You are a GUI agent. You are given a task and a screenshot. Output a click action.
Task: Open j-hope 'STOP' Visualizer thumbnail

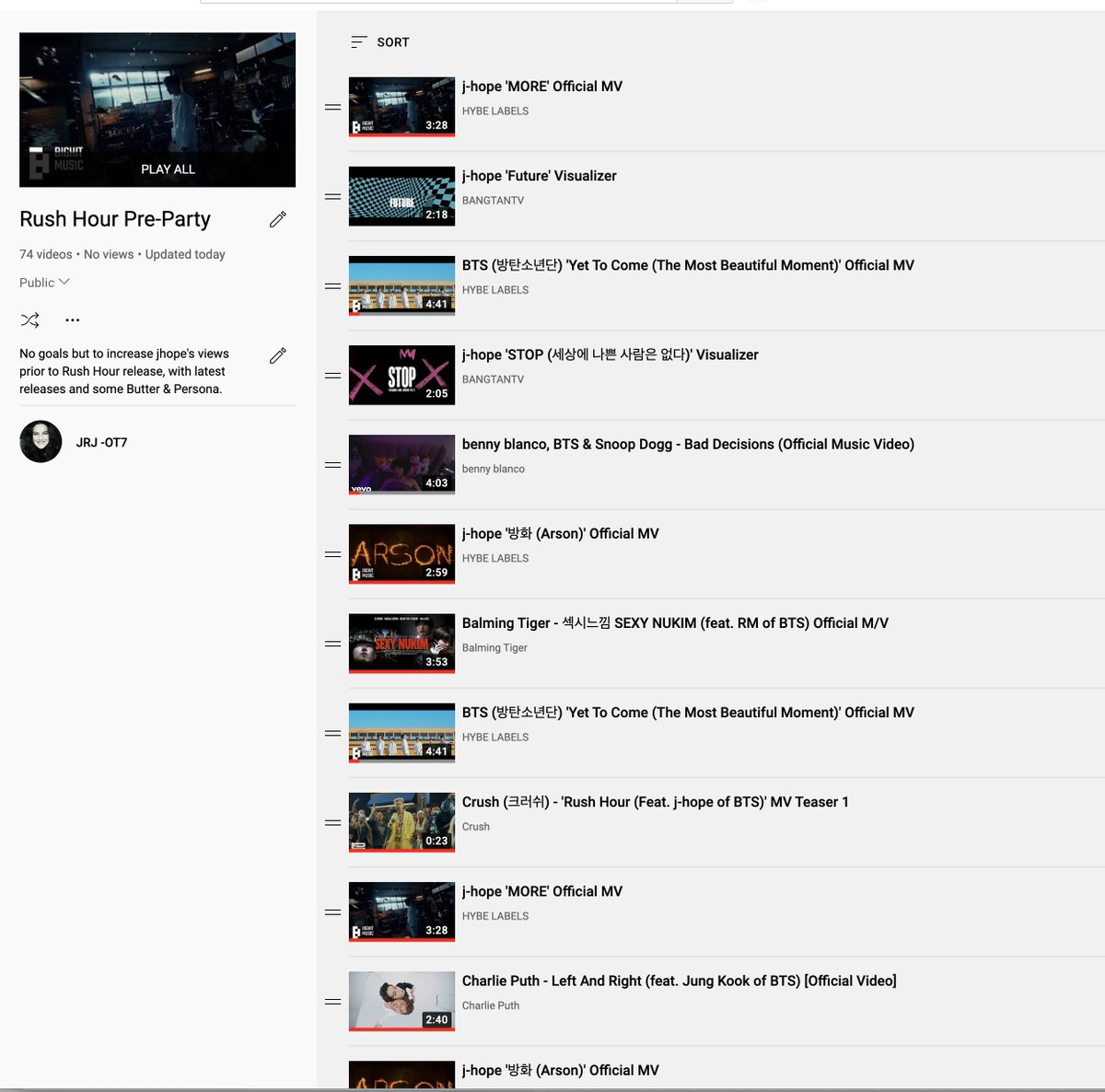[x=401, y=376]
